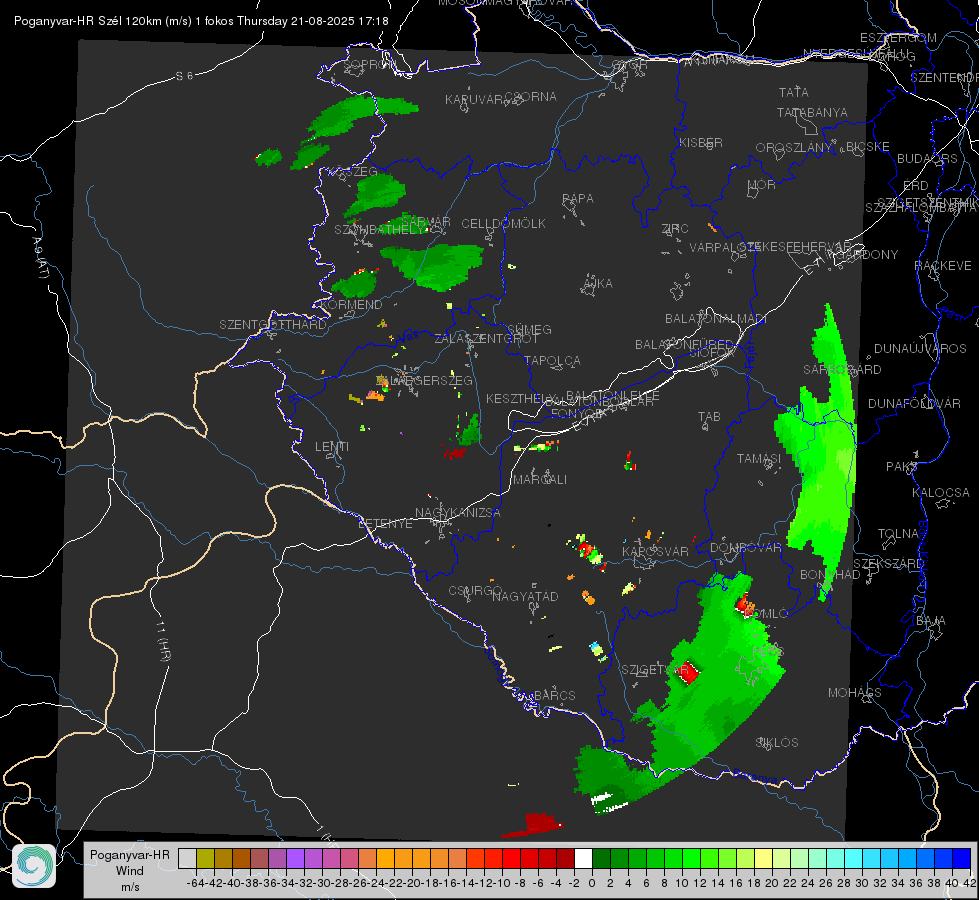Click the BALATONALMÁDI city label
This screenshot has width=979, height=900.
(716, 319)
